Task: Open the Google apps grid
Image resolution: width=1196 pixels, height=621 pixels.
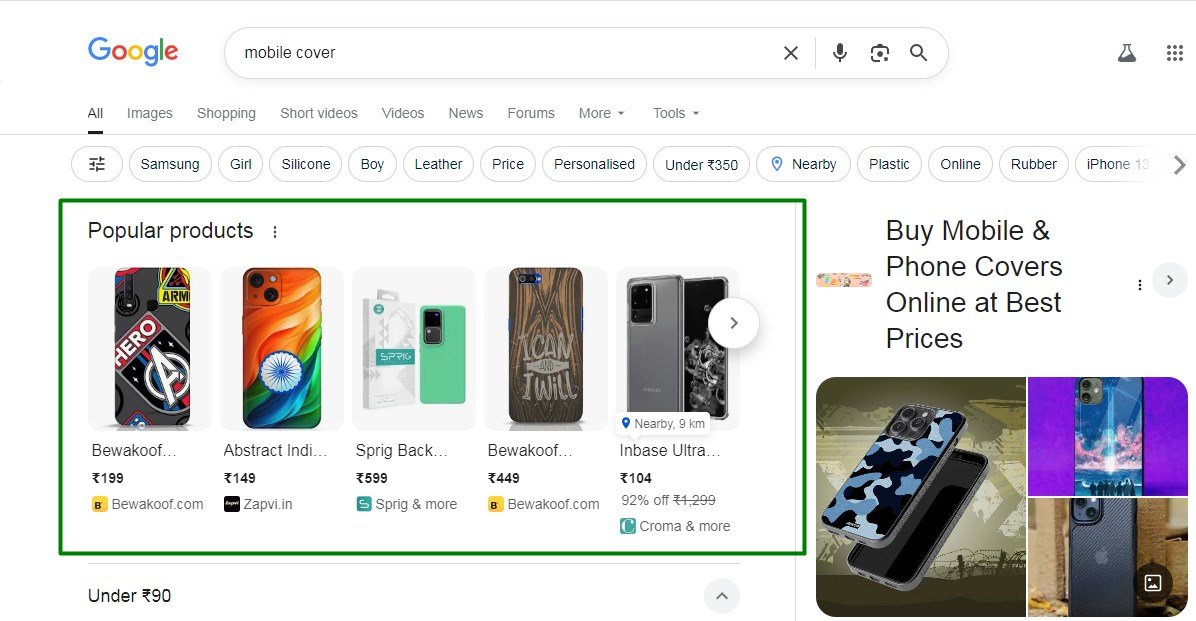Action: tap(1175, 53)
